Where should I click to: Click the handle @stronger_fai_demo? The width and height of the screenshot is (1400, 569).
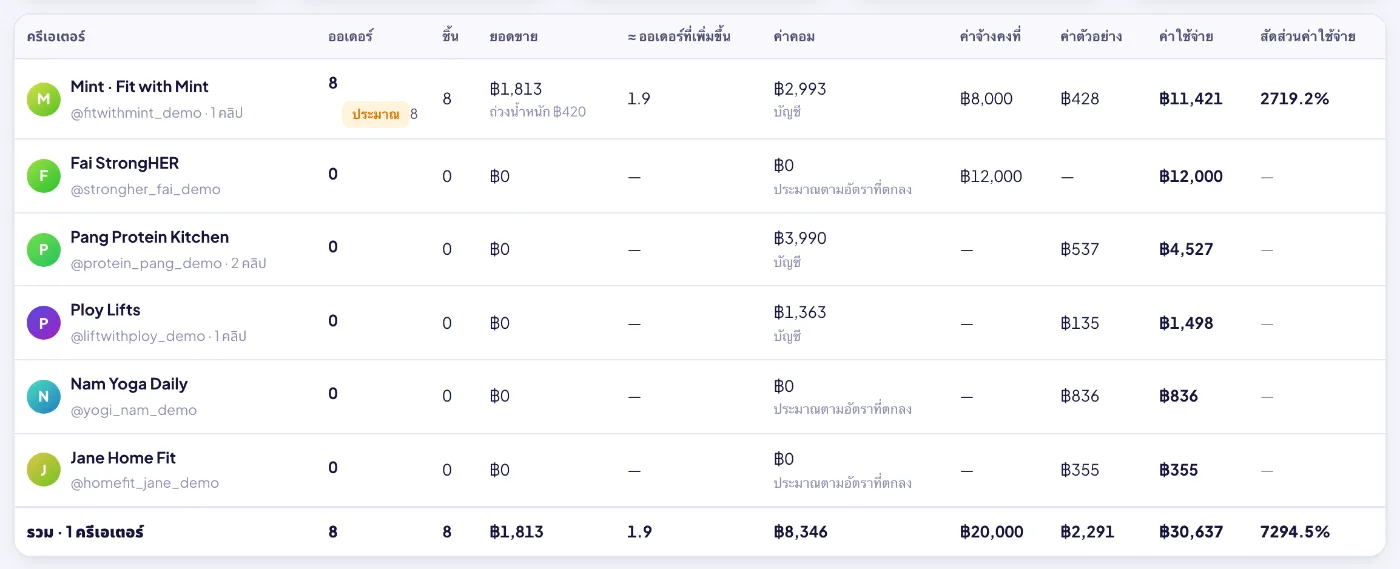[x=146, y=189]
